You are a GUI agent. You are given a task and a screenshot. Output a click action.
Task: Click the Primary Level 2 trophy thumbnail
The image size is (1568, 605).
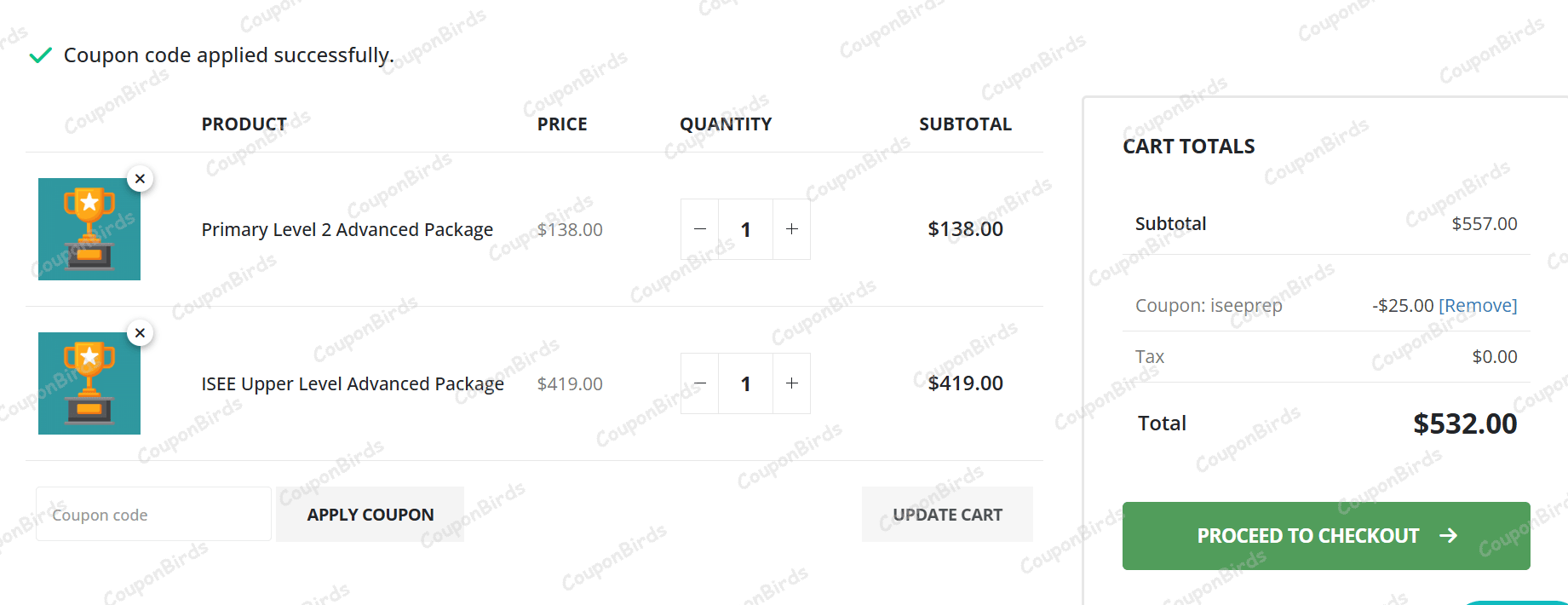(89, 229)
